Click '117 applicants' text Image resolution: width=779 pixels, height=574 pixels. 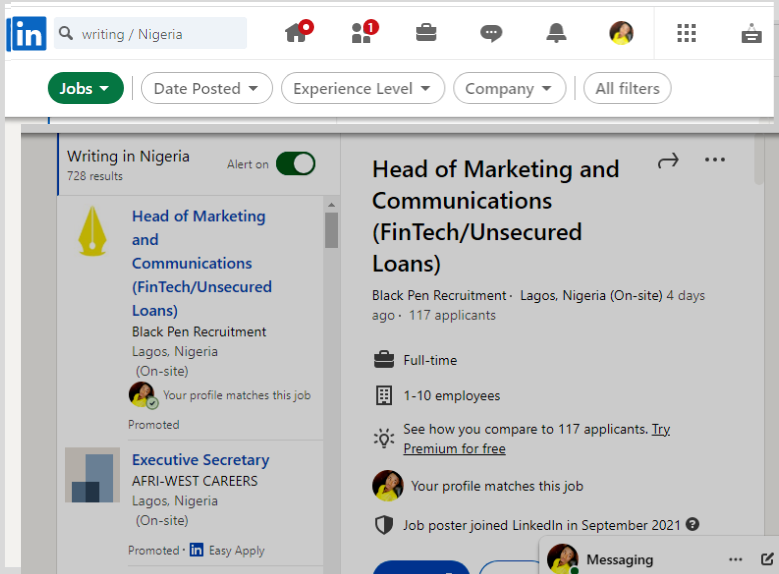452,315
